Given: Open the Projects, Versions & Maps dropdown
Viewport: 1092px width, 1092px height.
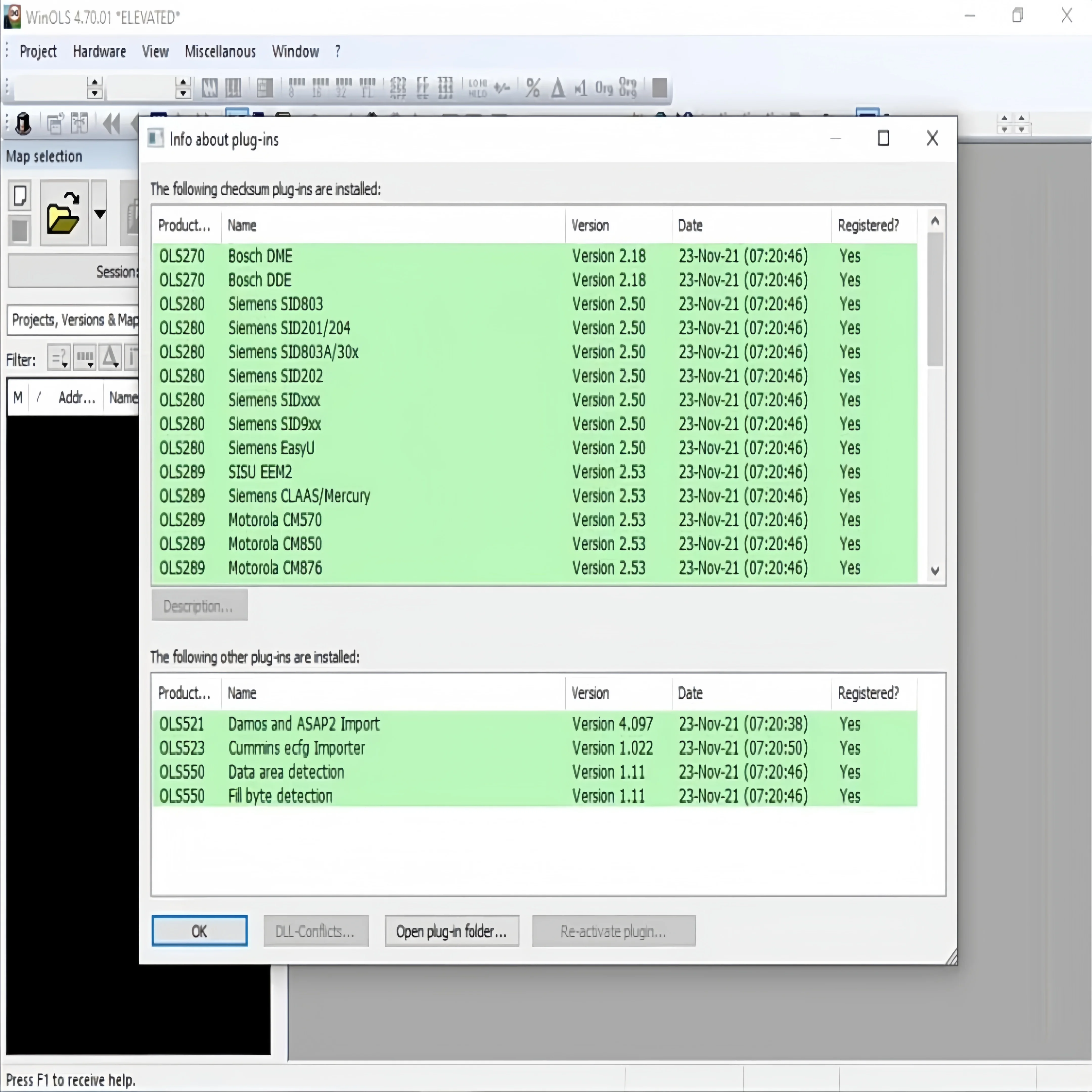Looking at the screenshot, I should (74, 320).
